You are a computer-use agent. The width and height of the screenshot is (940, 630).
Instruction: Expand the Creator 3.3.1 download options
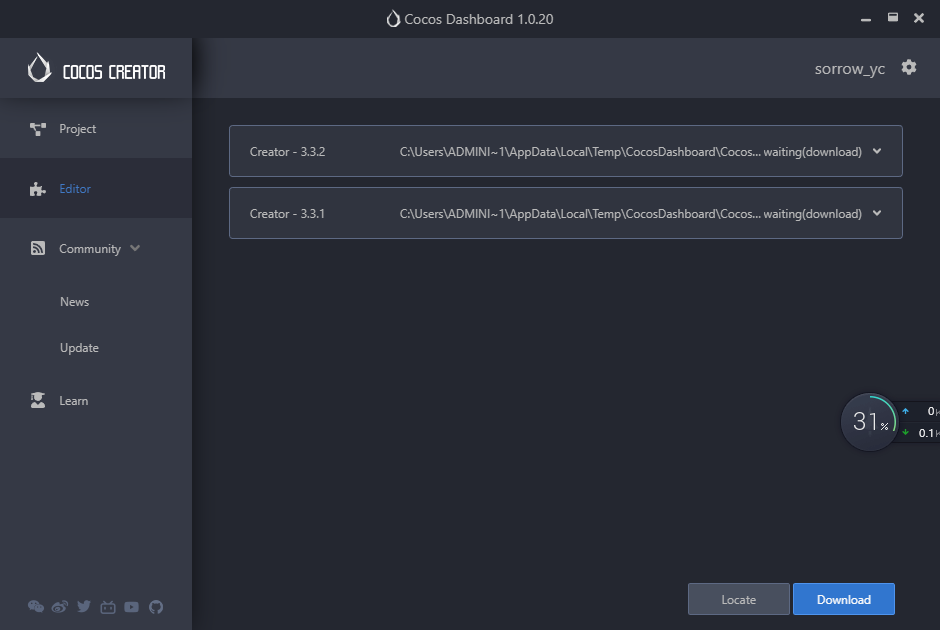[x=877, y=213]
